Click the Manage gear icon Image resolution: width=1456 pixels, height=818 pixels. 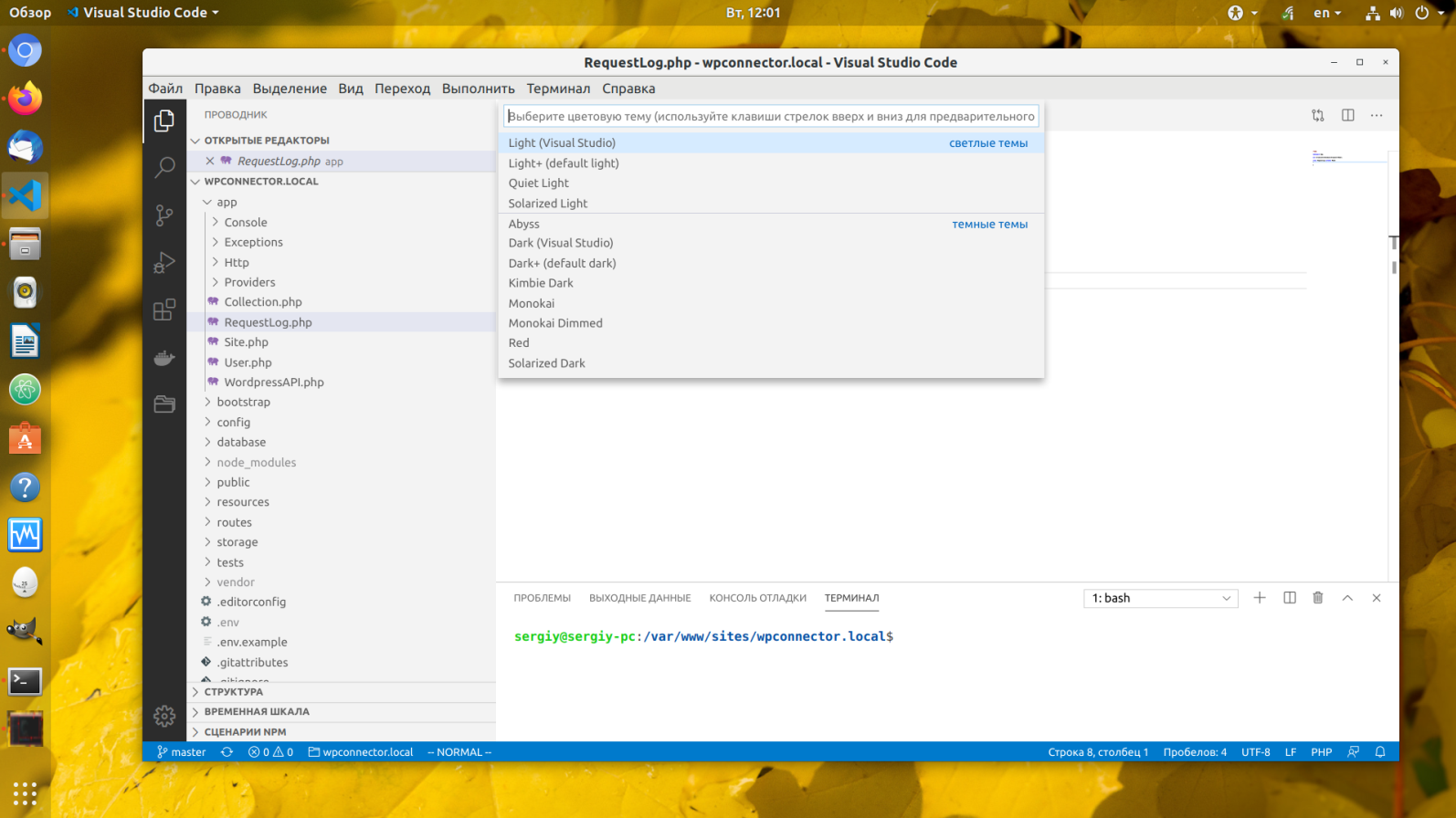pyautogui.click(x=164, y=716)
